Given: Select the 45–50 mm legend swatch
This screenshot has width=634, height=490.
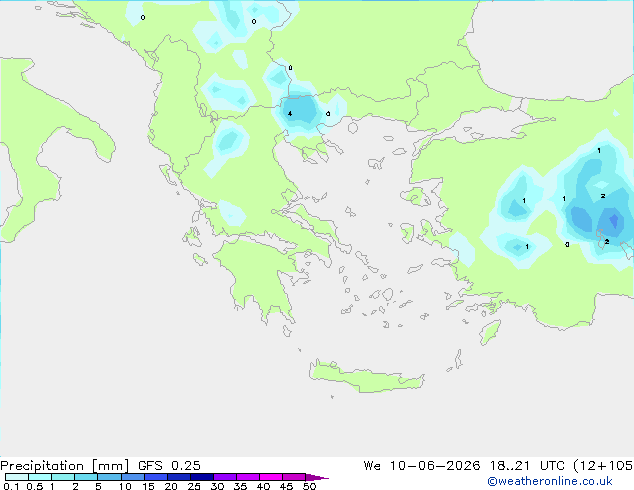Looking at the screenshot, I should pos(294,477).
